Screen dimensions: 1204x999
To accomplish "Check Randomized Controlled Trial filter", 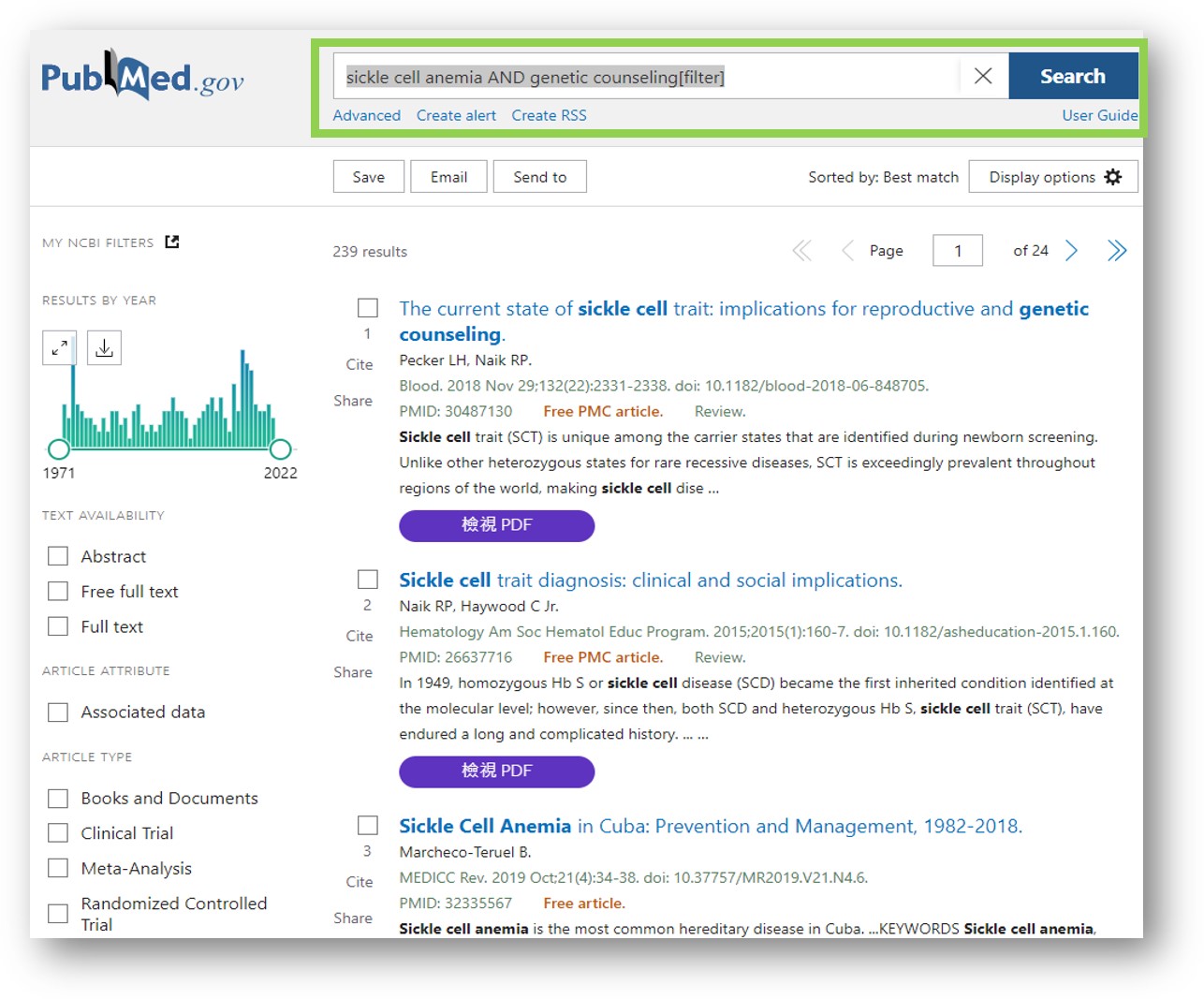I will coord(58,914).
